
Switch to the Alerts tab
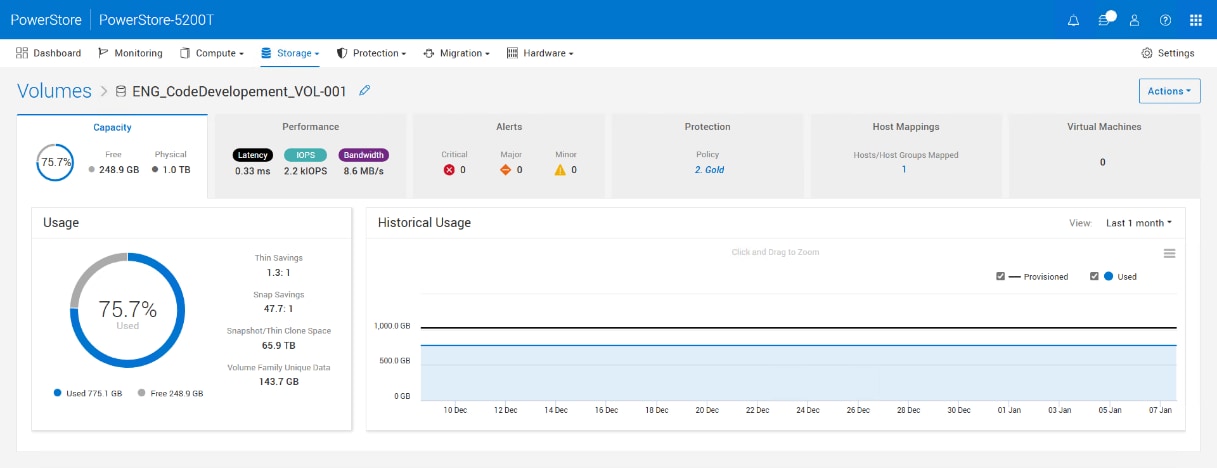pos(509,156)
